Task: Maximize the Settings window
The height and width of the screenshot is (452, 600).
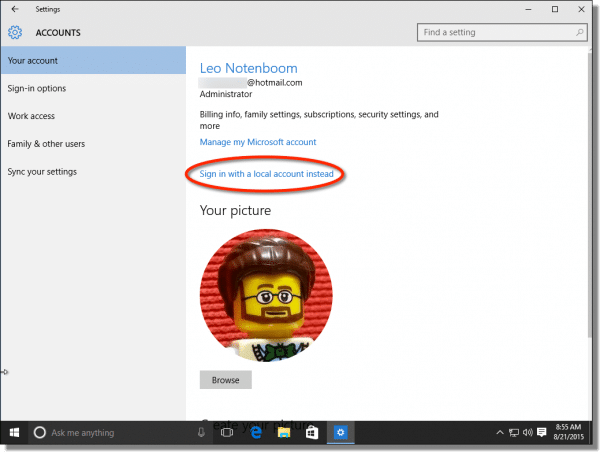Action: point(555,9)
